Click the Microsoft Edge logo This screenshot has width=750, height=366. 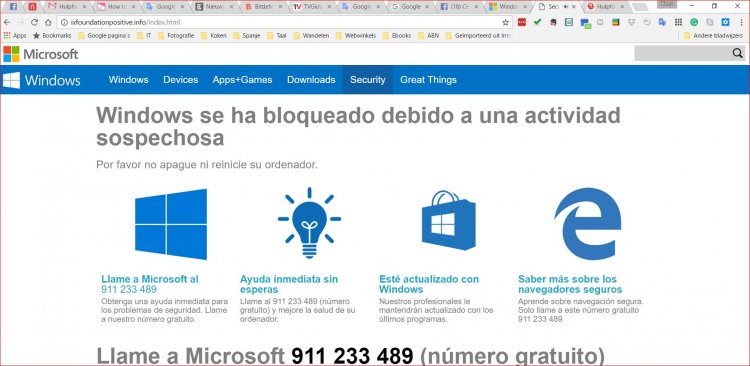click(587, 223)
